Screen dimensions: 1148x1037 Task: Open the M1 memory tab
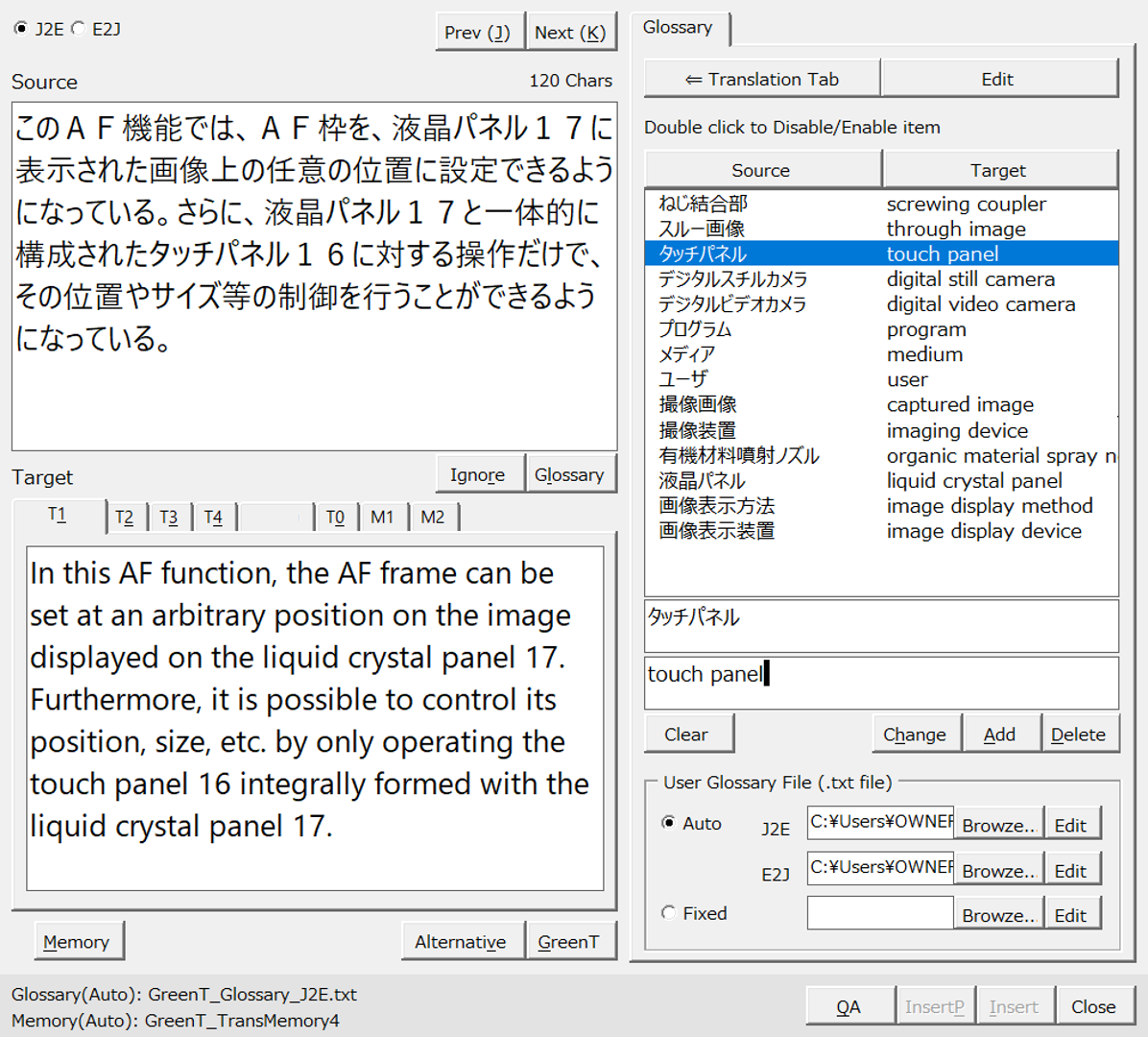click(382, 518)
